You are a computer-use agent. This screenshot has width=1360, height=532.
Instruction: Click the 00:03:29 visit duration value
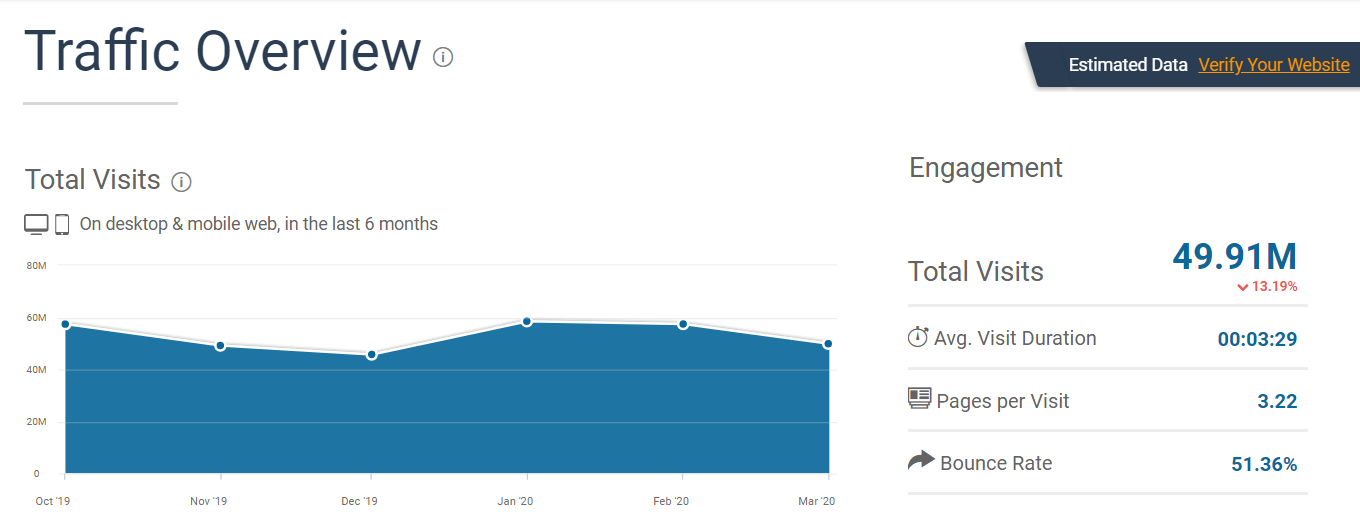coord(1257,339)
